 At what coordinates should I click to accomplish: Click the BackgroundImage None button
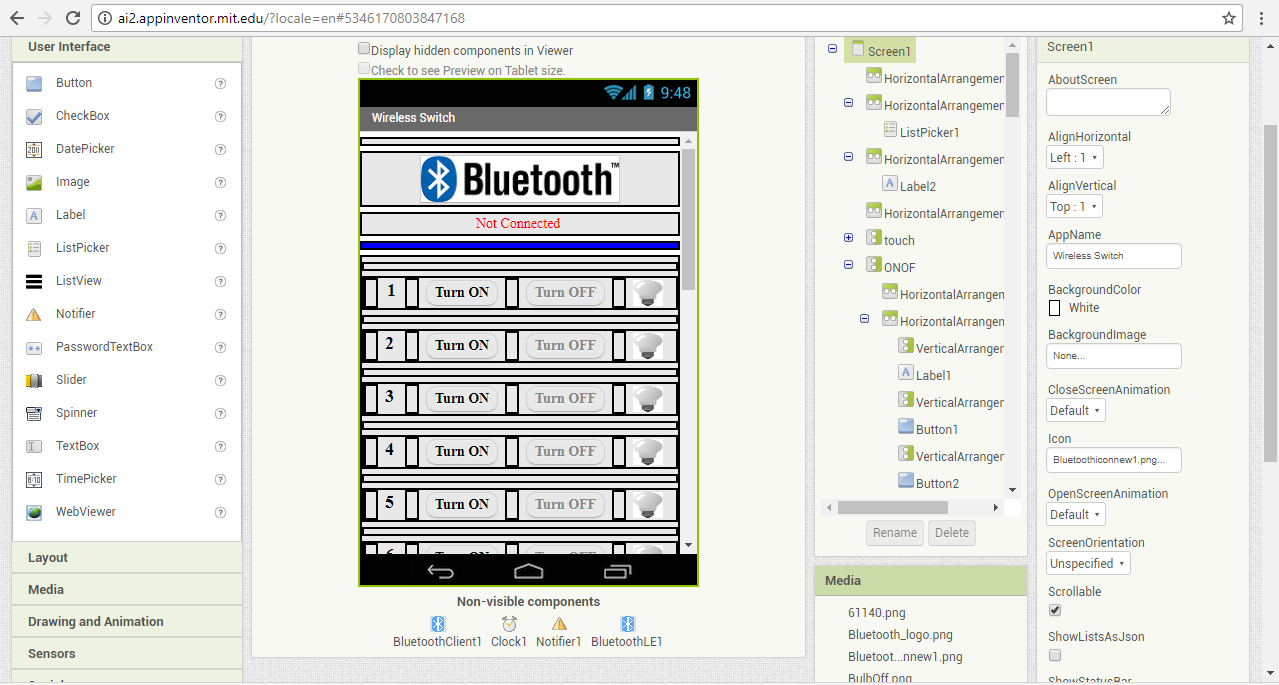tap(1114, 356)
